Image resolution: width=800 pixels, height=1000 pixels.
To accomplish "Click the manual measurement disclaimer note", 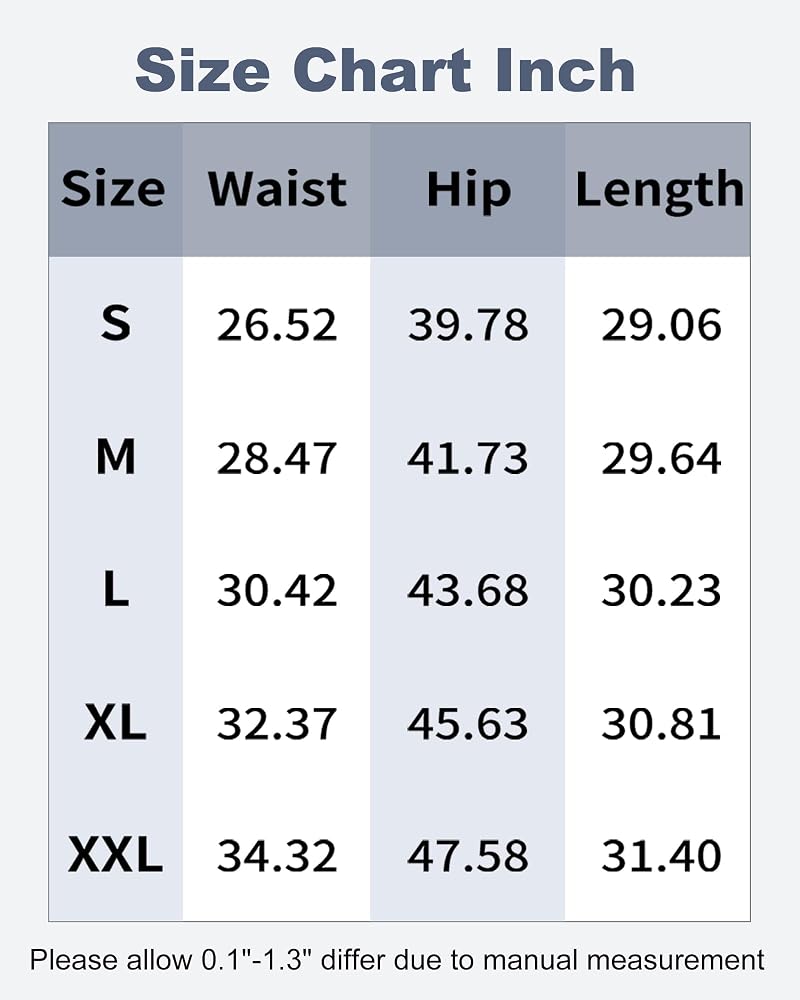I will coord(397,960).
